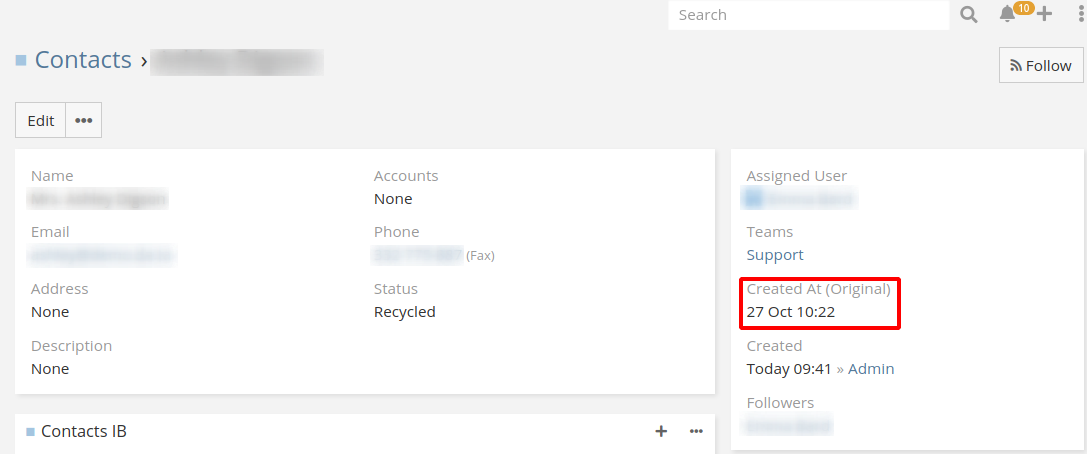Click the quick create plus icon beside the bell
The height and width of the screenshot is (454, 1087).
coord(1045,14)
